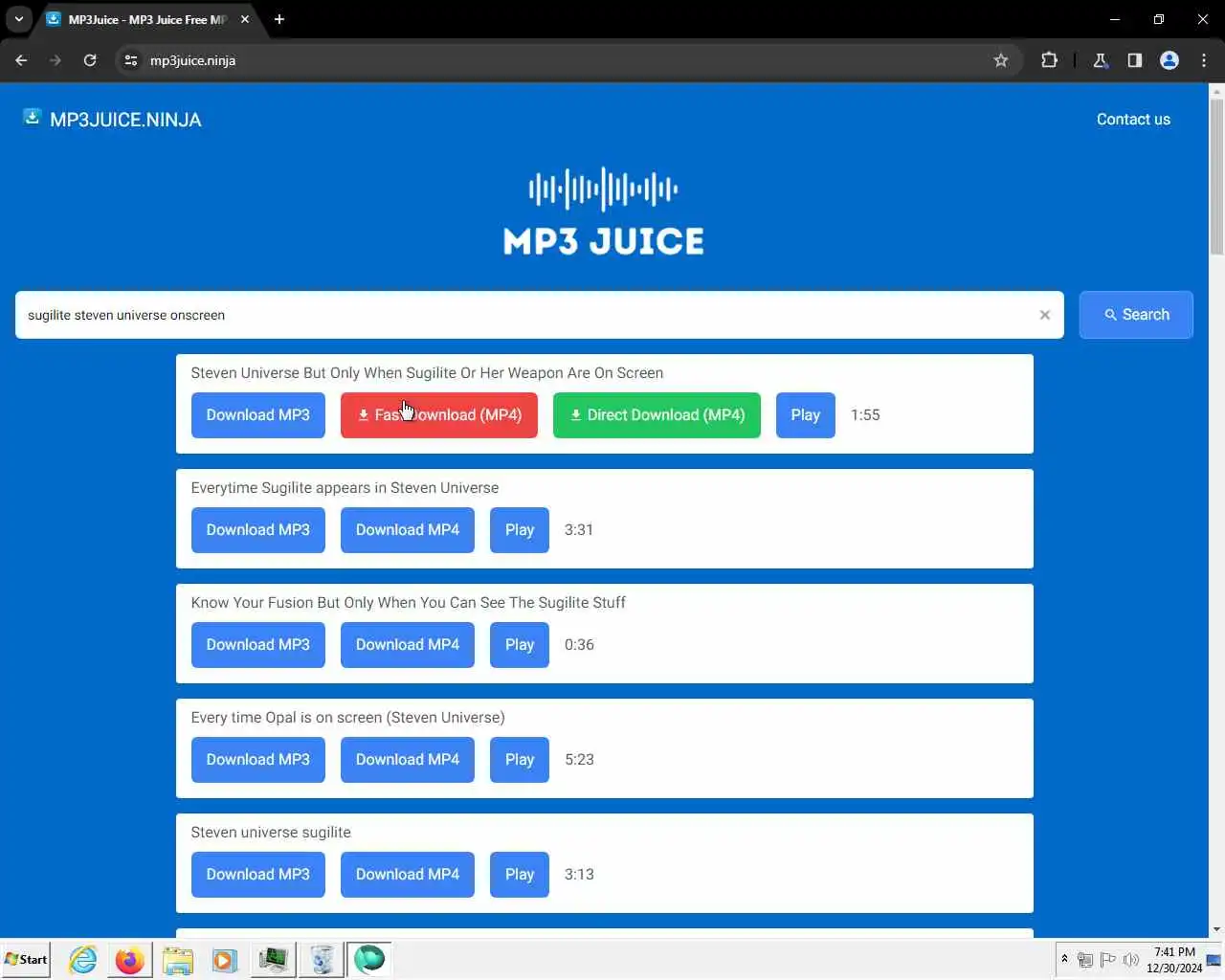Download MP3 for Steven universe sugilite

(258, 875)
